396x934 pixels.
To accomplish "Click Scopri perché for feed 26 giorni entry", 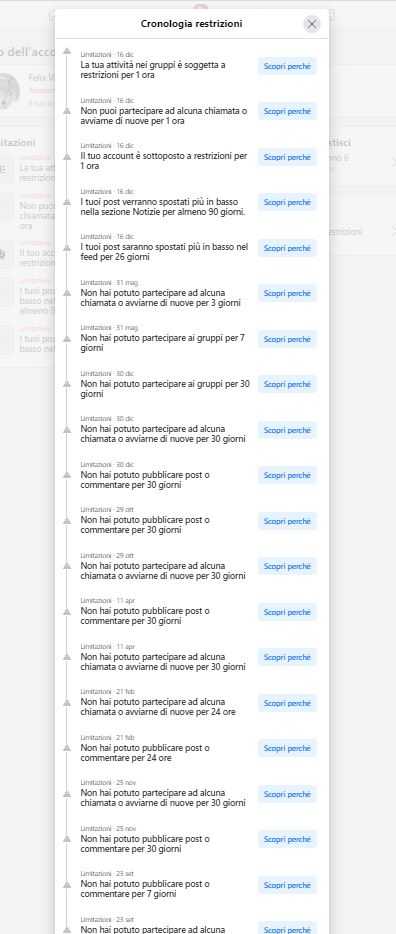I will click(x=287, y=248).
